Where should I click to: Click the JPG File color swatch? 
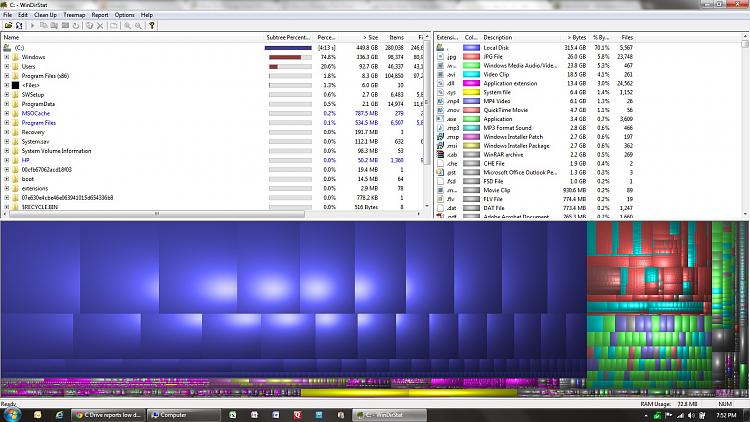coord(471,56)
